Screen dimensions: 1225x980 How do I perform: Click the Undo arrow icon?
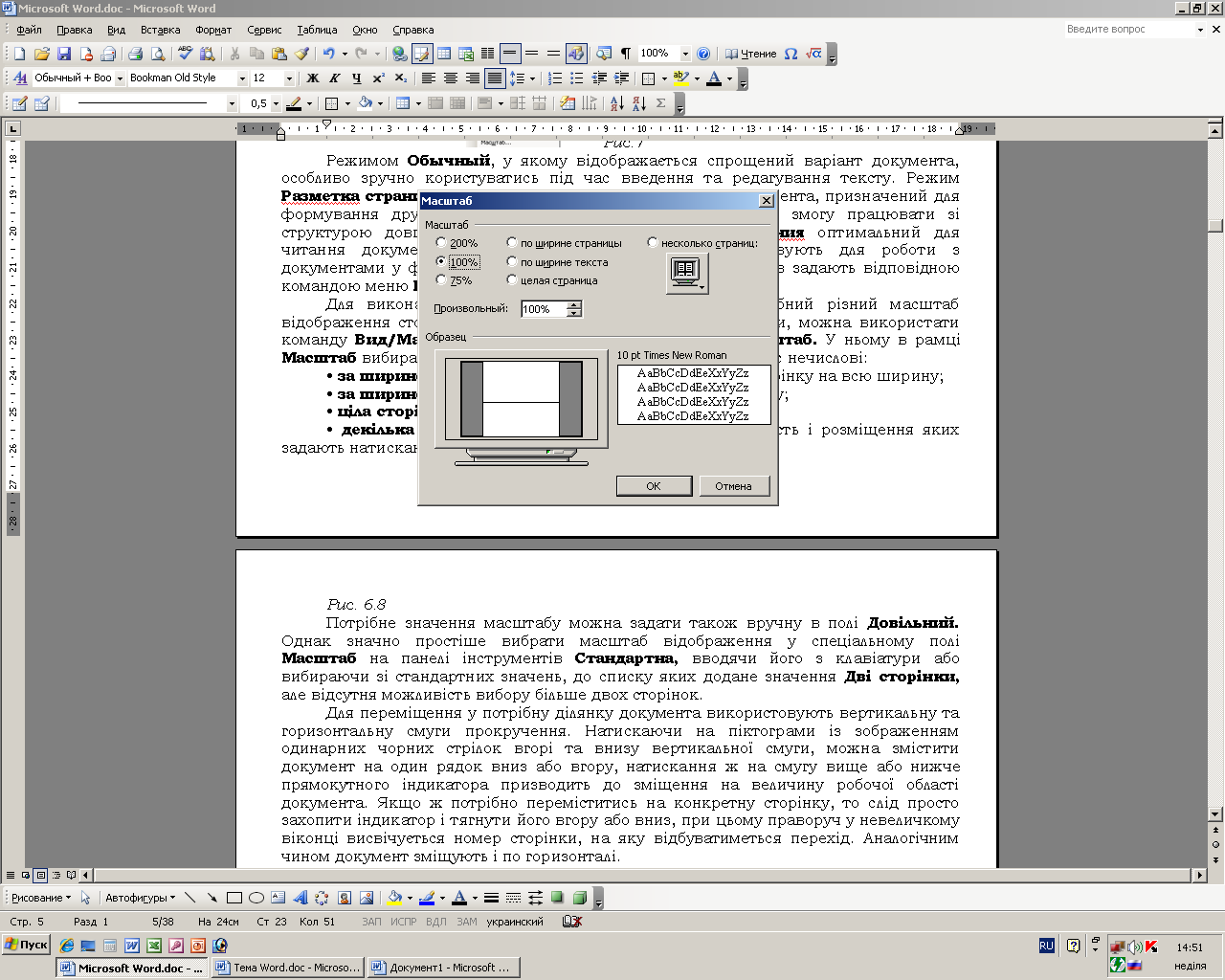coord(329,54)
